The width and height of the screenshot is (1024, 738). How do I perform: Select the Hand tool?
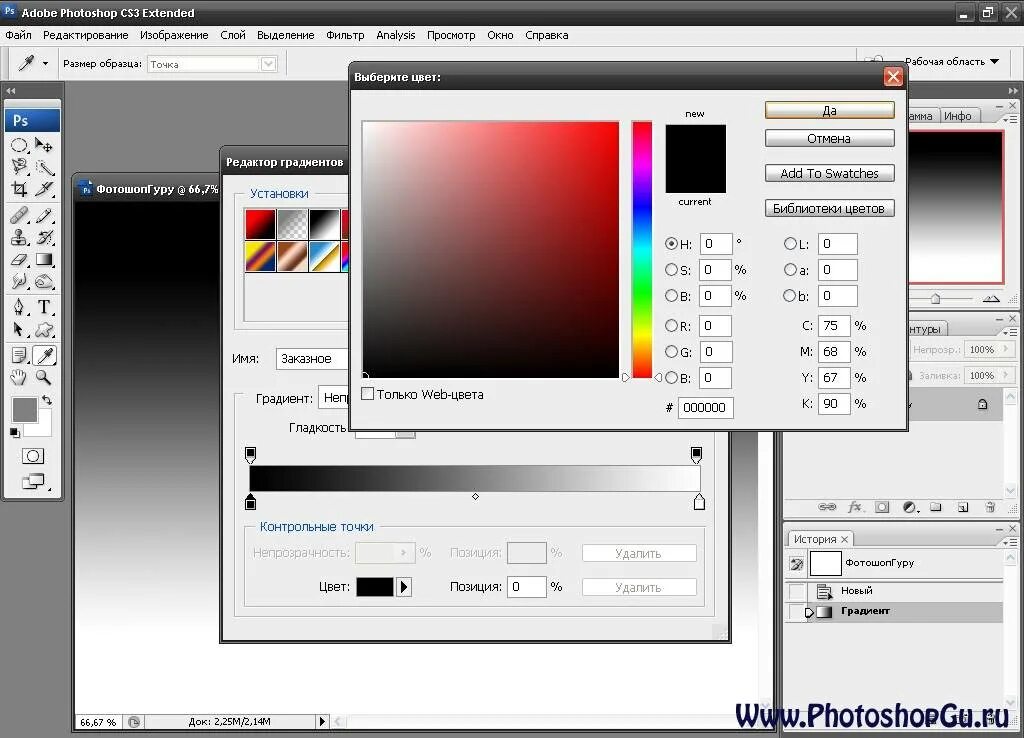[19, 377]
